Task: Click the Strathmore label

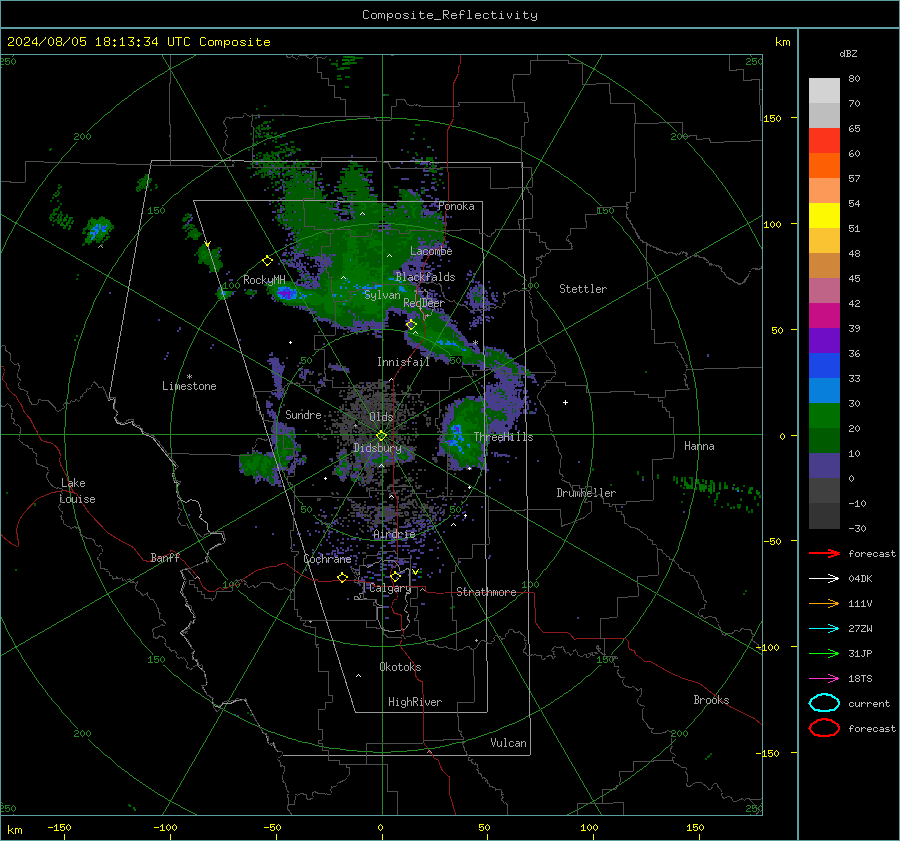Action: [x=486, y=592]
